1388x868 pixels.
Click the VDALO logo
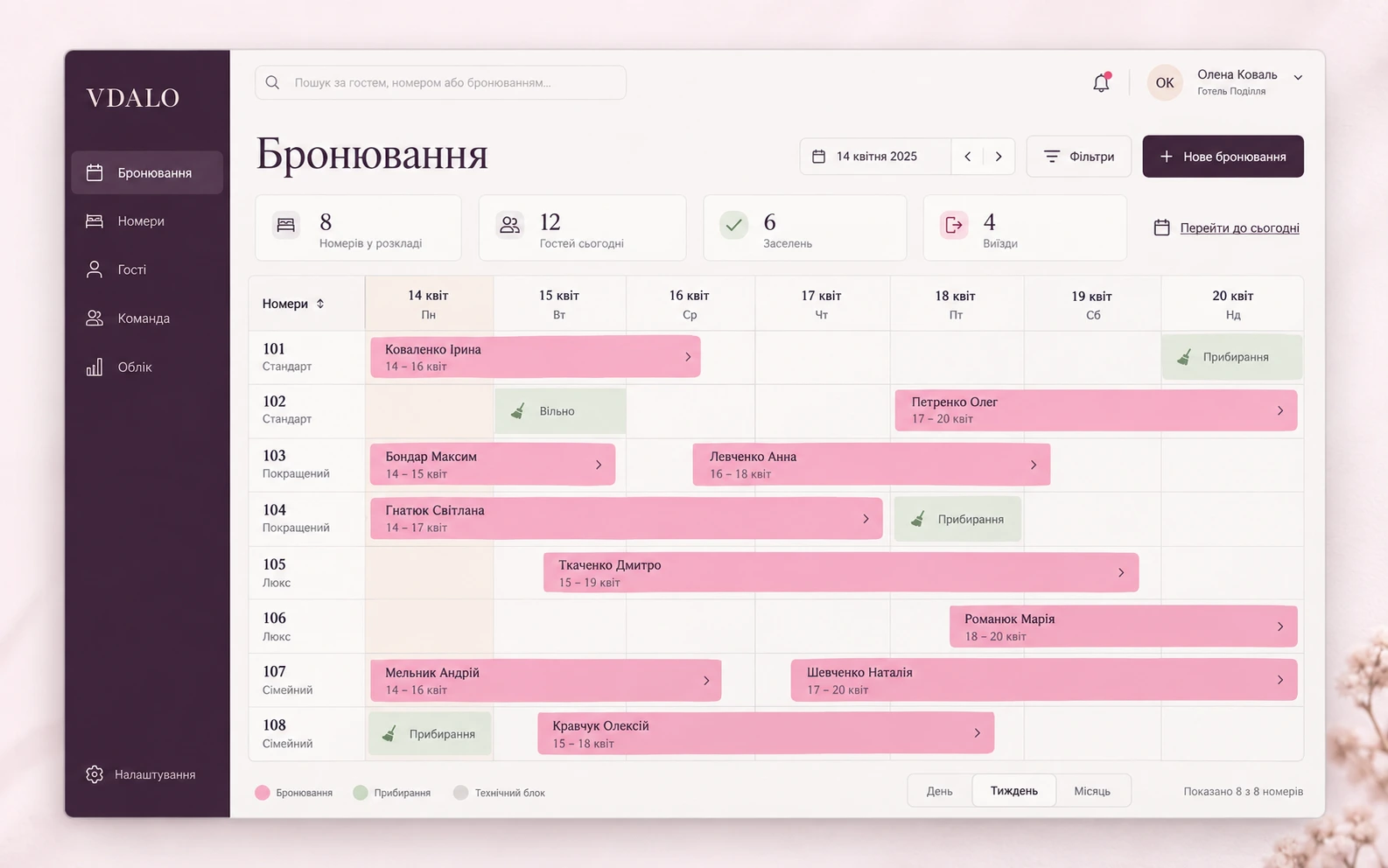click(x=133, y=97)
